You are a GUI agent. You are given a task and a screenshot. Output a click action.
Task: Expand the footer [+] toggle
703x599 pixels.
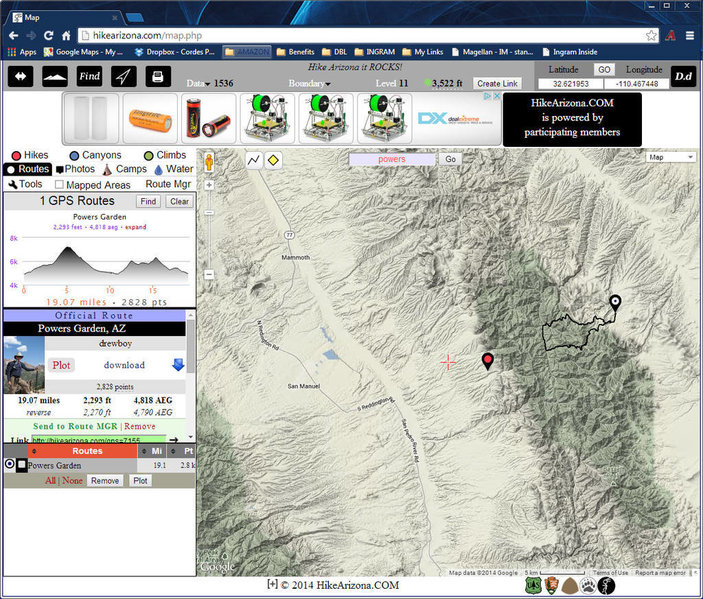272,584
